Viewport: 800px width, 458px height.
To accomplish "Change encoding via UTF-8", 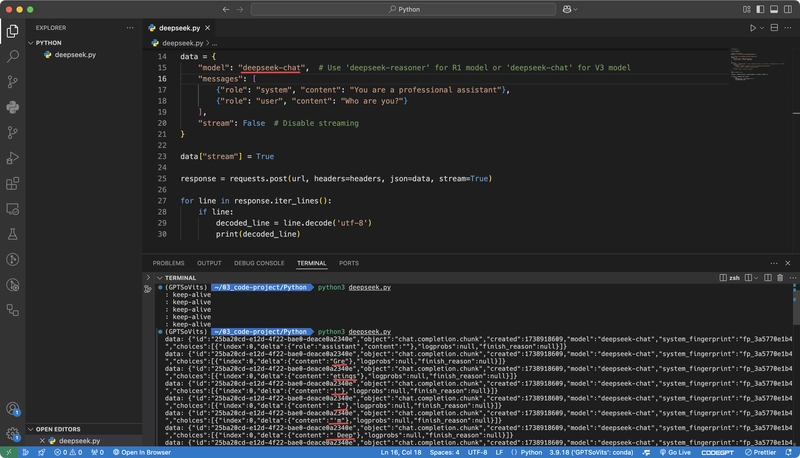I will click(x=478, y=452).
